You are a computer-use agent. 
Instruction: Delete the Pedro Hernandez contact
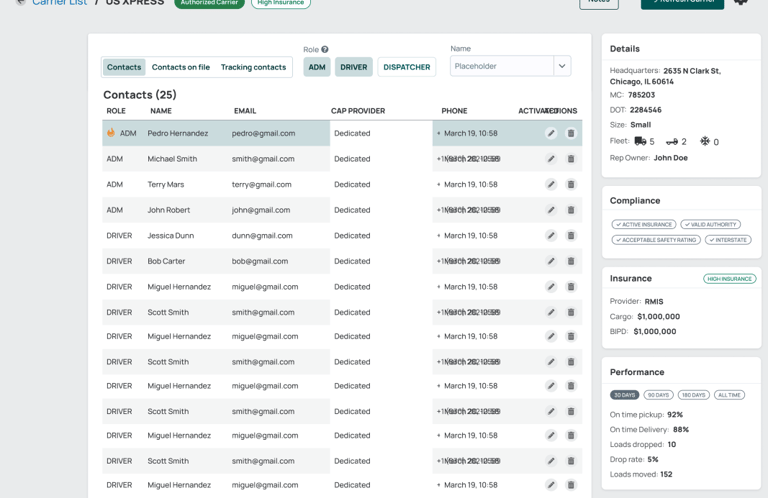(x=571, y=133)
